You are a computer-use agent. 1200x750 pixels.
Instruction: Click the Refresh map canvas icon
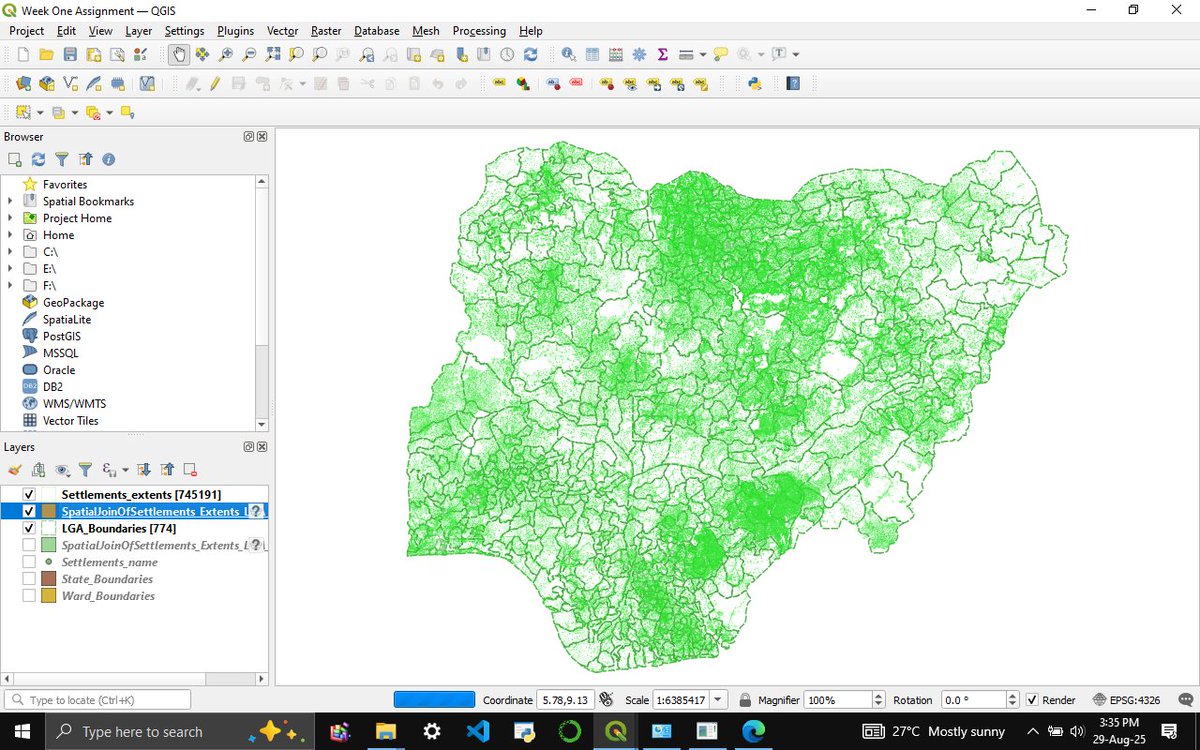click(x=531, y=55)
